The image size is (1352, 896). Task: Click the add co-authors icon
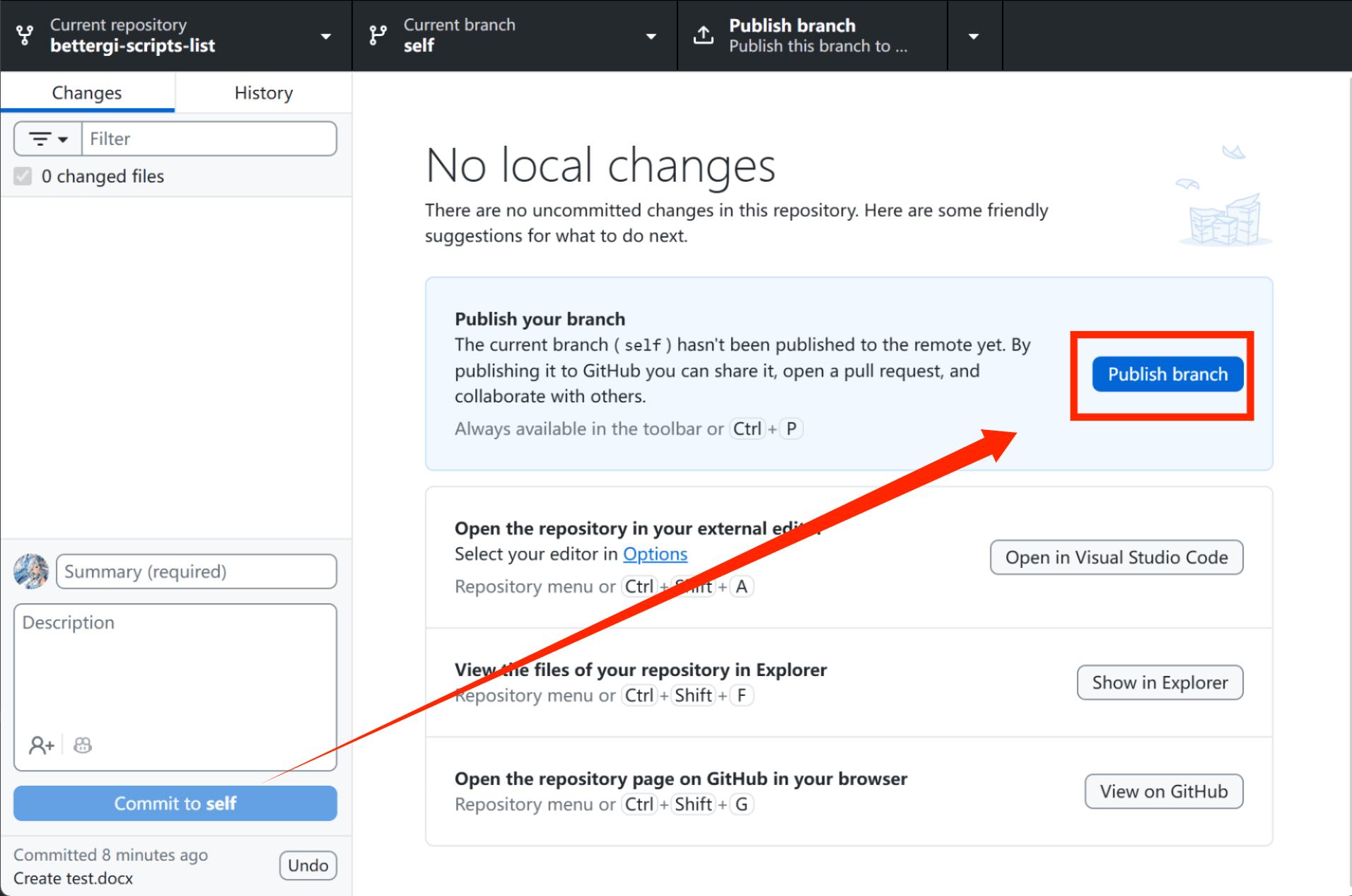[41, 745]
